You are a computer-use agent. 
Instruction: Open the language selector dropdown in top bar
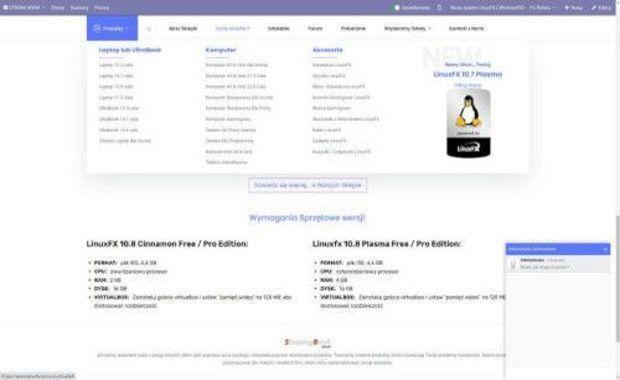click(542, 8)
